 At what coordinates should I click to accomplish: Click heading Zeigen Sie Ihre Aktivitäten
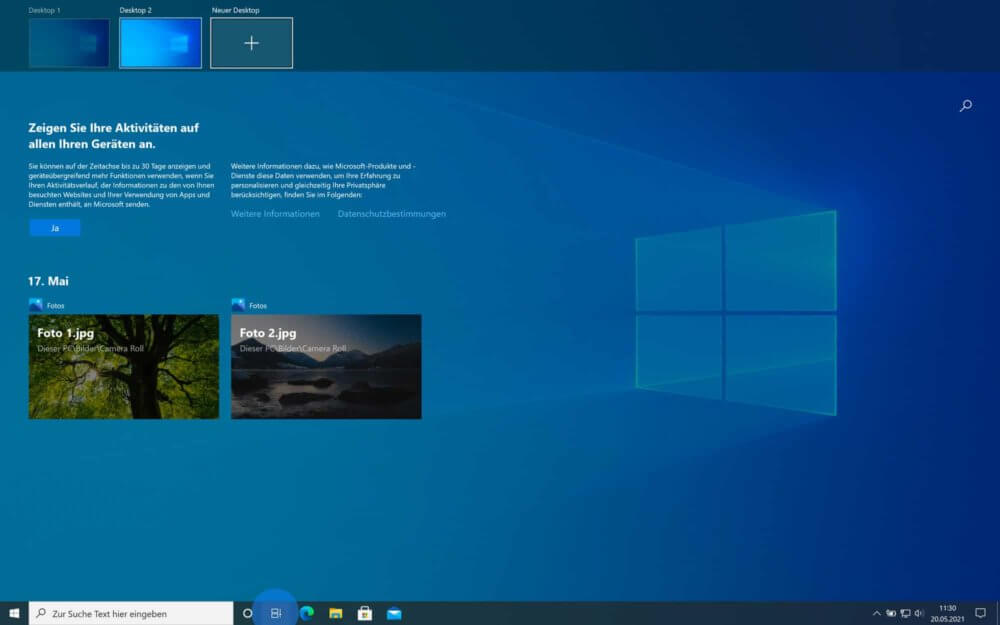click(114, 136)
